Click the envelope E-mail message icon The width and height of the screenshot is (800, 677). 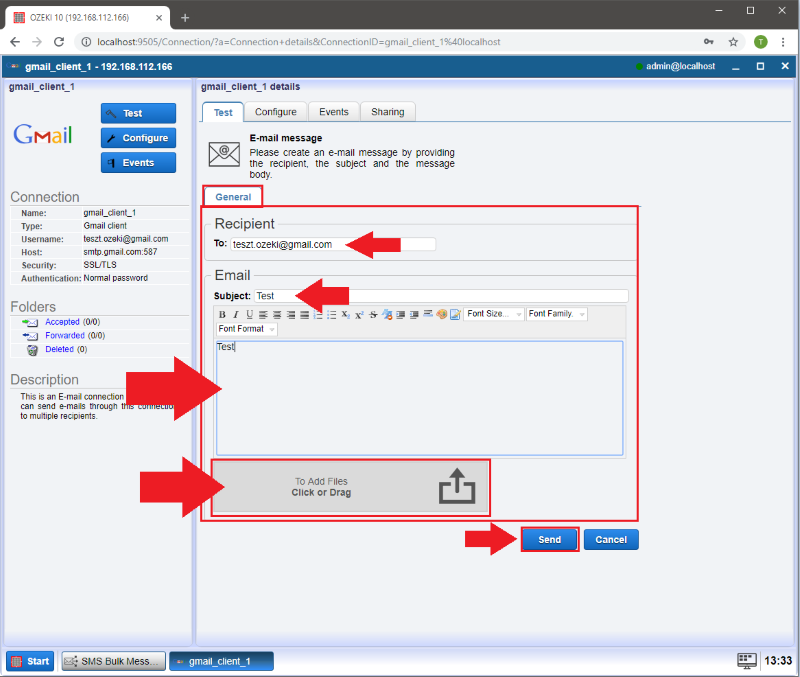224,153
